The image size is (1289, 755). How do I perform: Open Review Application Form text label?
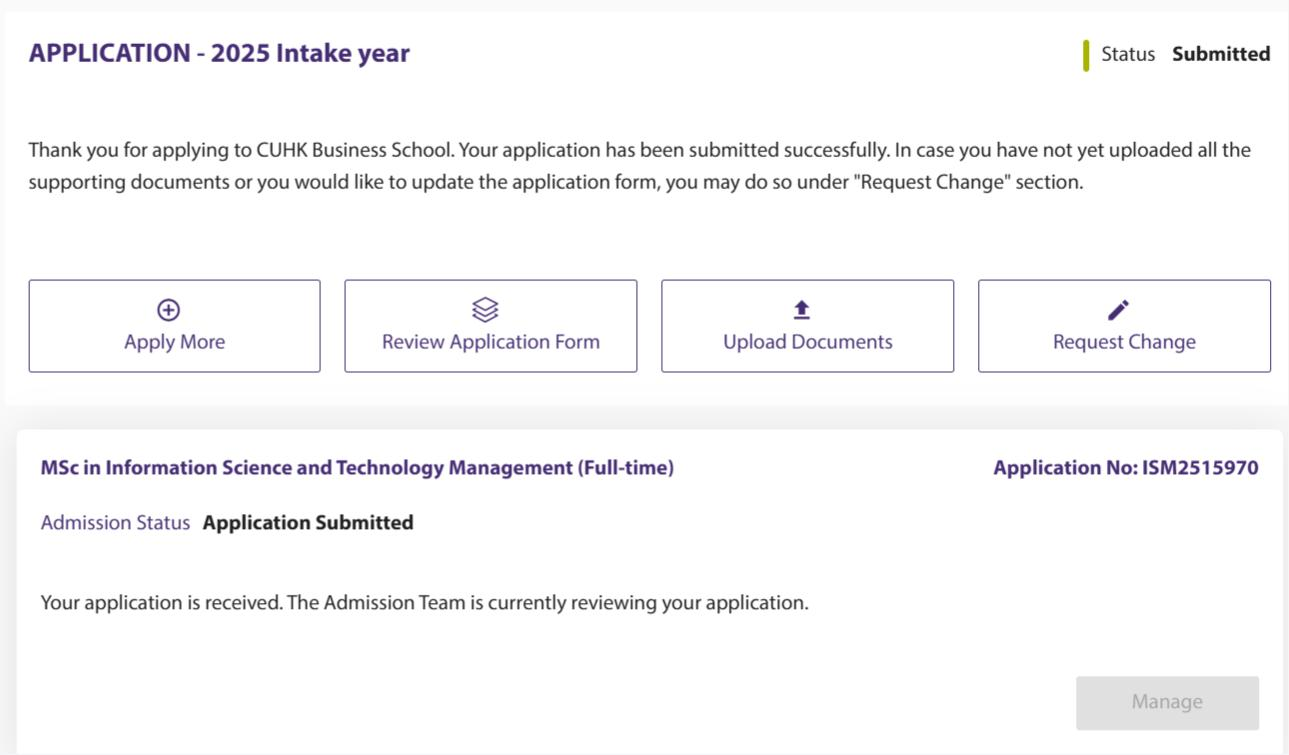pyautogui.click(x=490, y=342)
